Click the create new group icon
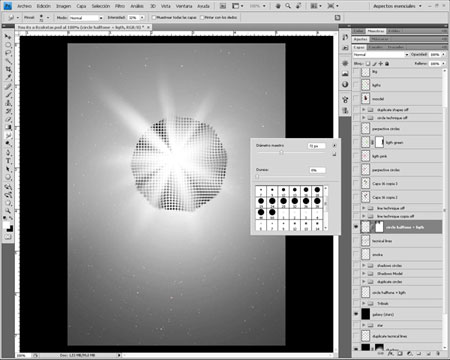 coord(419,354)
